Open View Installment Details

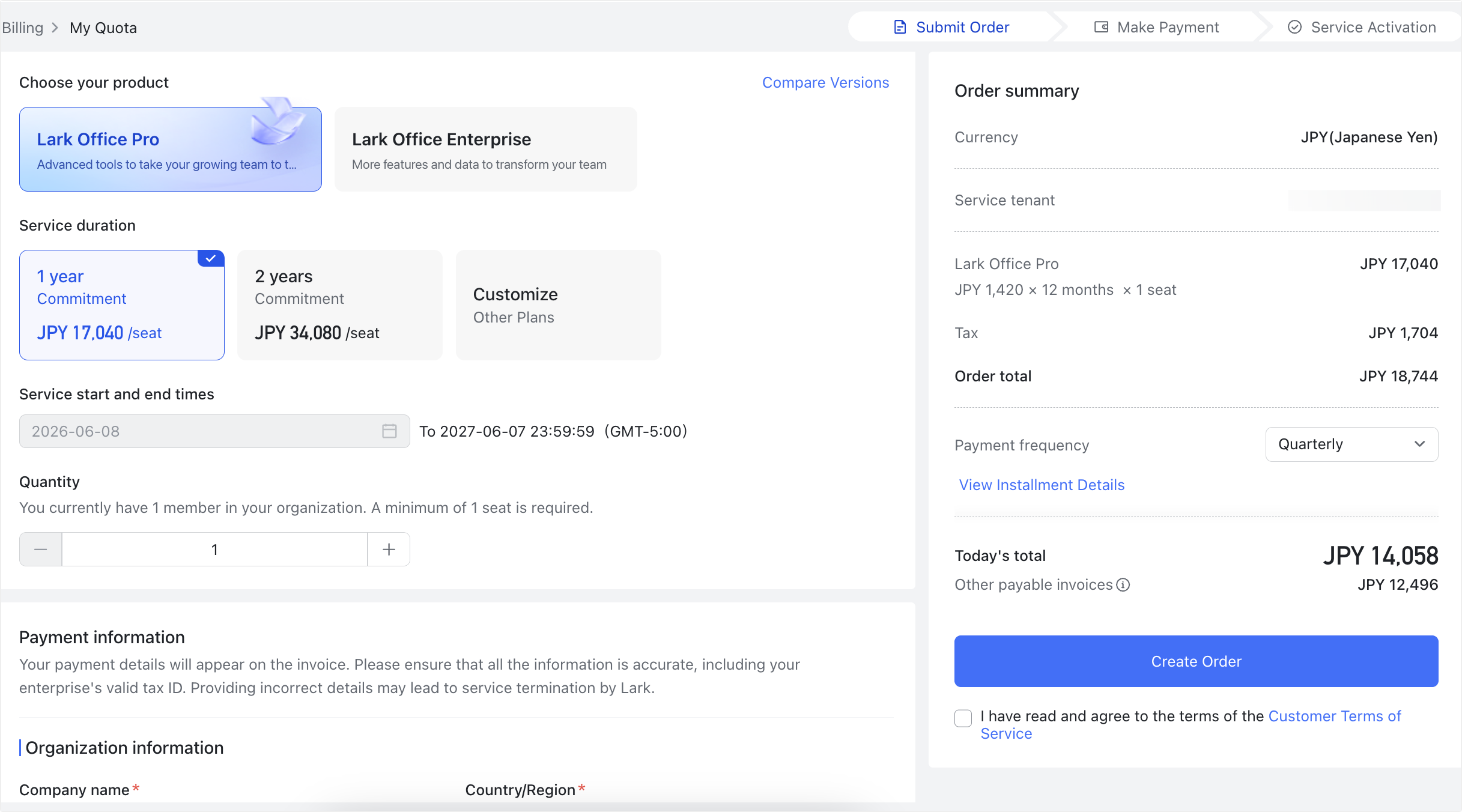1041,485
